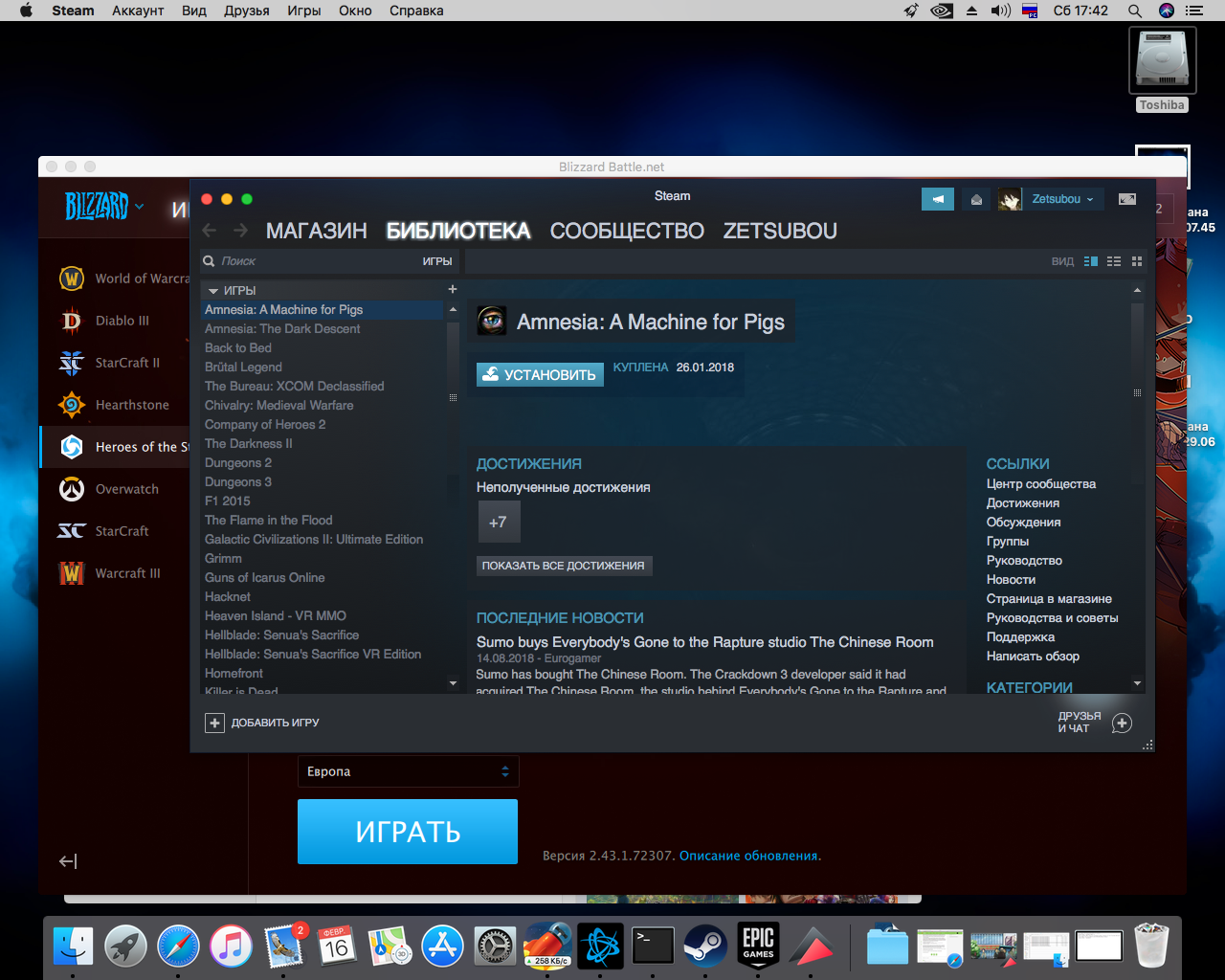Open МАГАЗИН tab in Steam
This screenshot has width=1225, height=980.
(316, 231)
